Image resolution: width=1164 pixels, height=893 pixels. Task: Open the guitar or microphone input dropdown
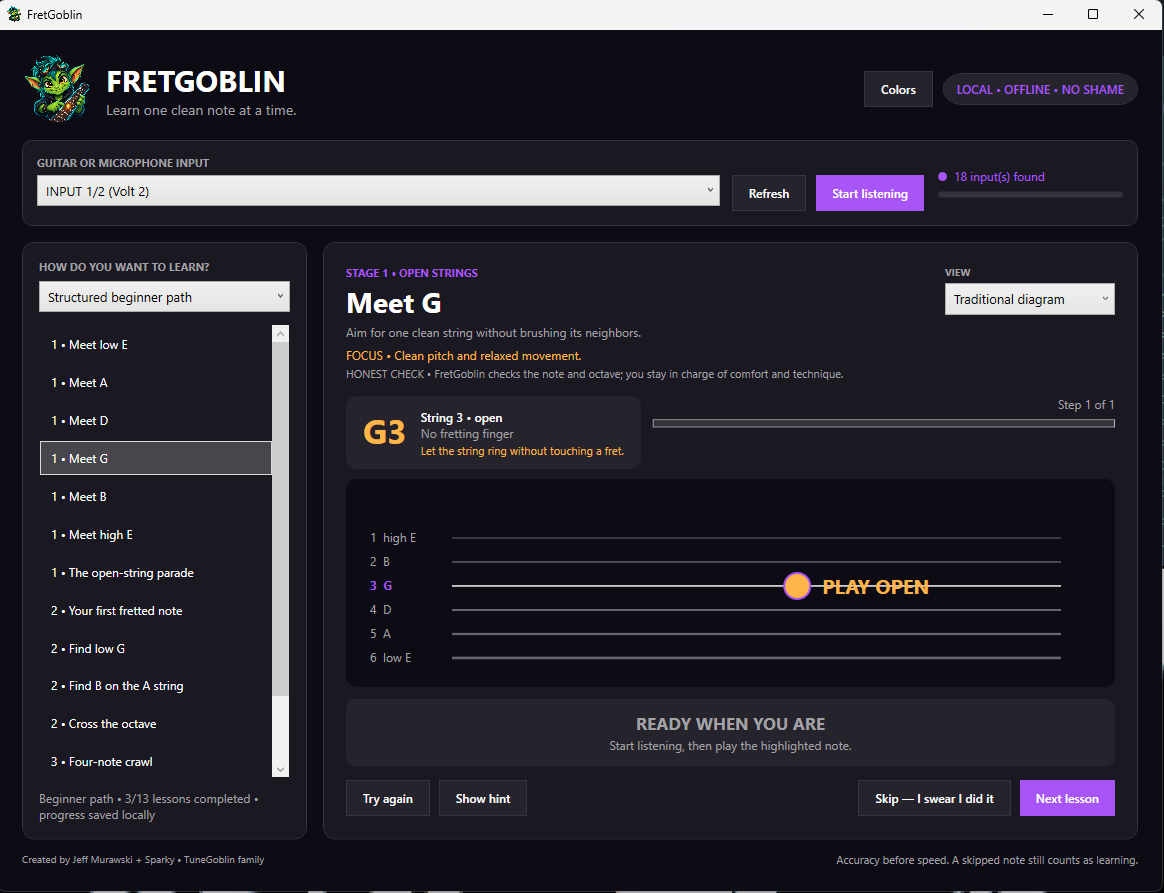pyautogui.click(x=378, y=191)
